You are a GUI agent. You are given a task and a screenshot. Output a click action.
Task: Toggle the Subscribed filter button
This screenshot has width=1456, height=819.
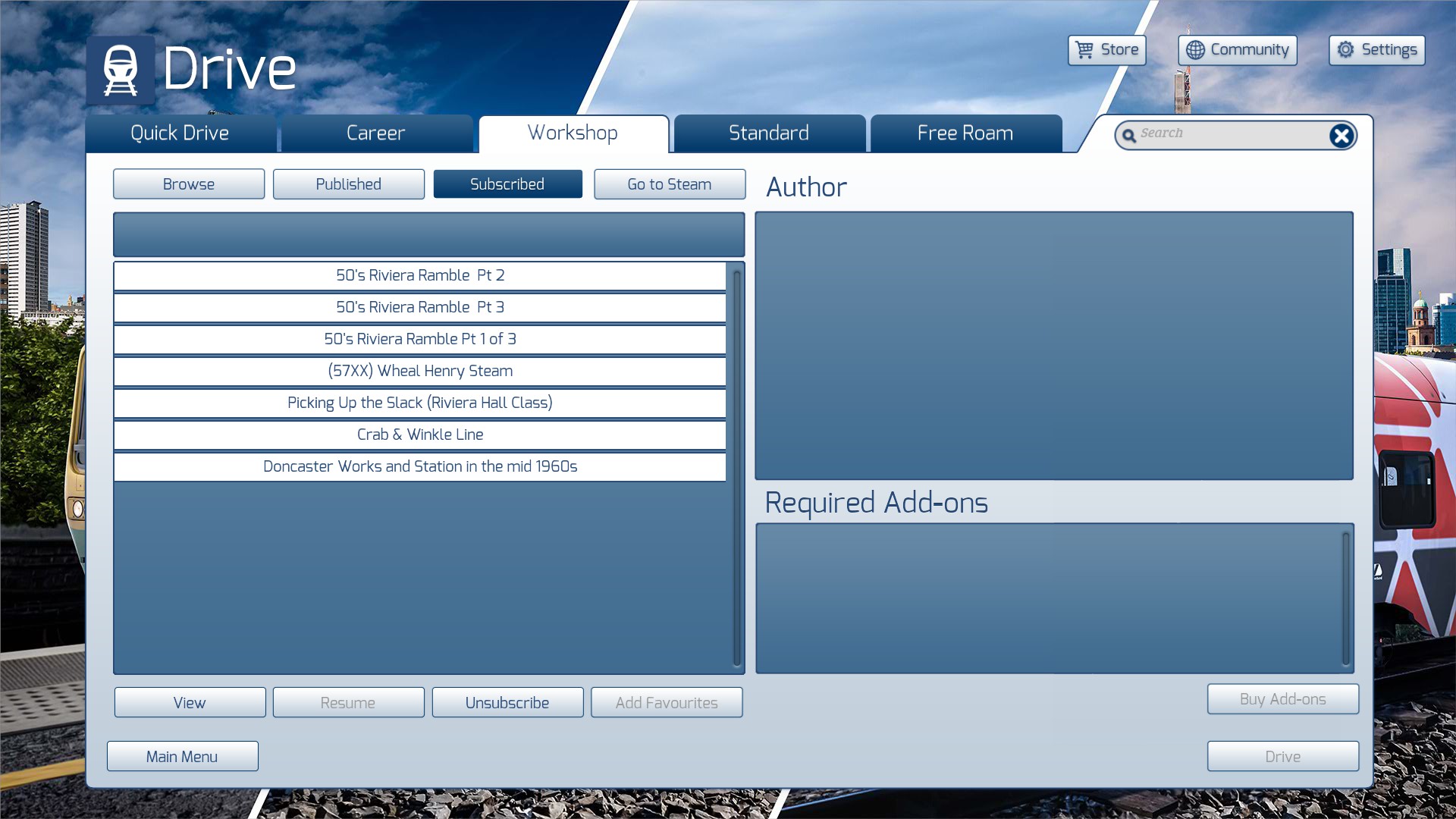click(x=507, y=184)
